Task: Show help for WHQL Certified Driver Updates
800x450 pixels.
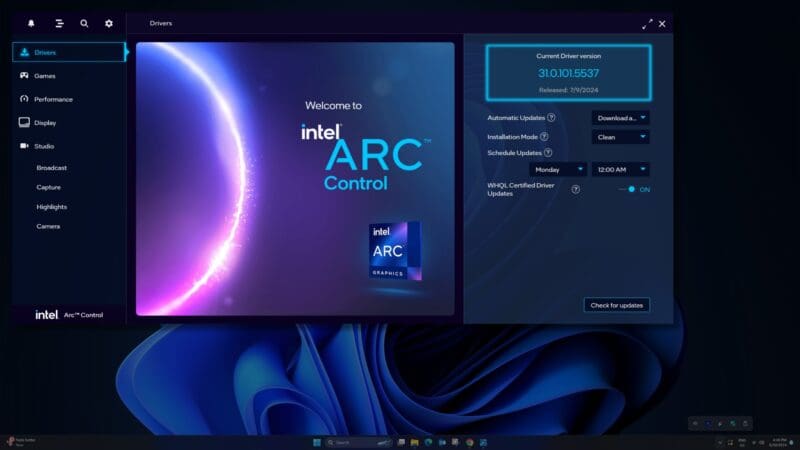Action: point(576,189)
